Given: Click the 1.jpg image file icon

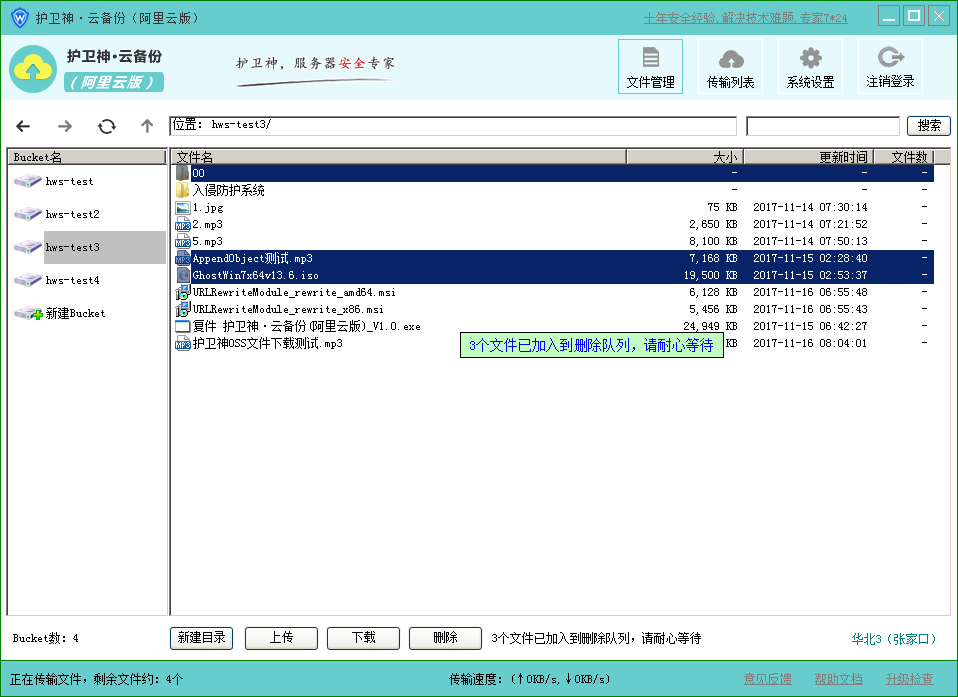Looking at the screenshot, I should [182, 208].
